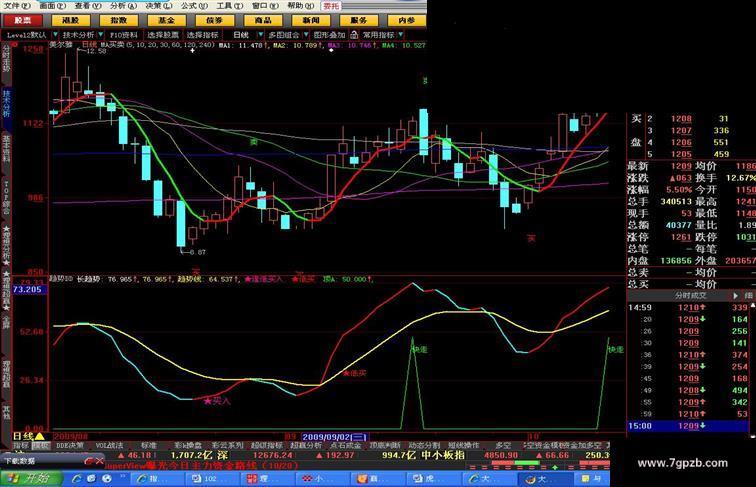Image resolution: width=756 pixels, height=487 pixels.
Task: Select the 港股 category button
Action: point(70,20)
